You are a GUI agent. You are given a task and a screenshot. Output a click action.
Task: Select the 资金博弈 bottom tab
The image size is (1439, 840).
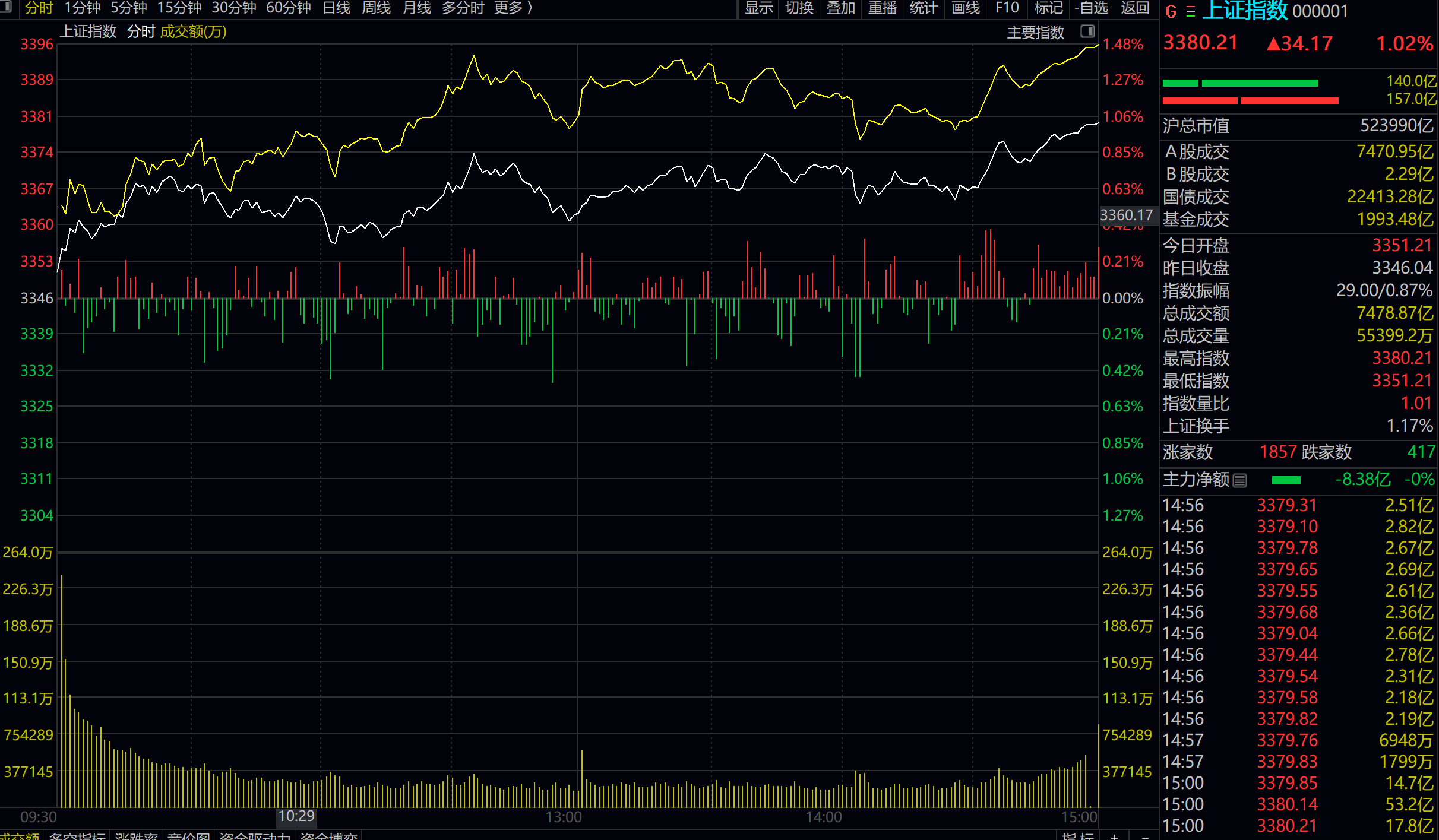click(328, 836)
